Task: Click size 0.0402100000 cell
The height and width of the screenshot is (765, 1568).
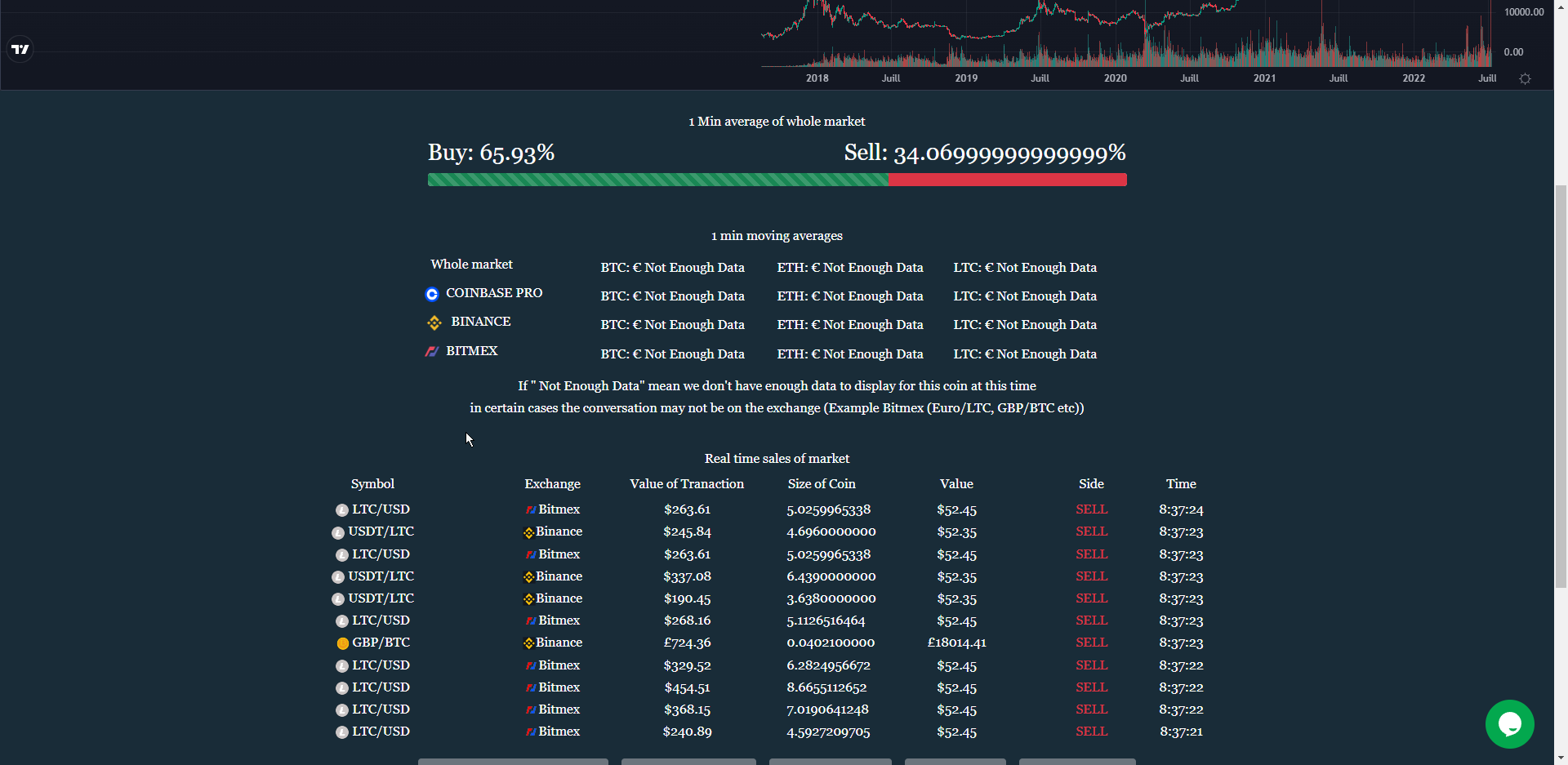Action: (x=831, y=643)
